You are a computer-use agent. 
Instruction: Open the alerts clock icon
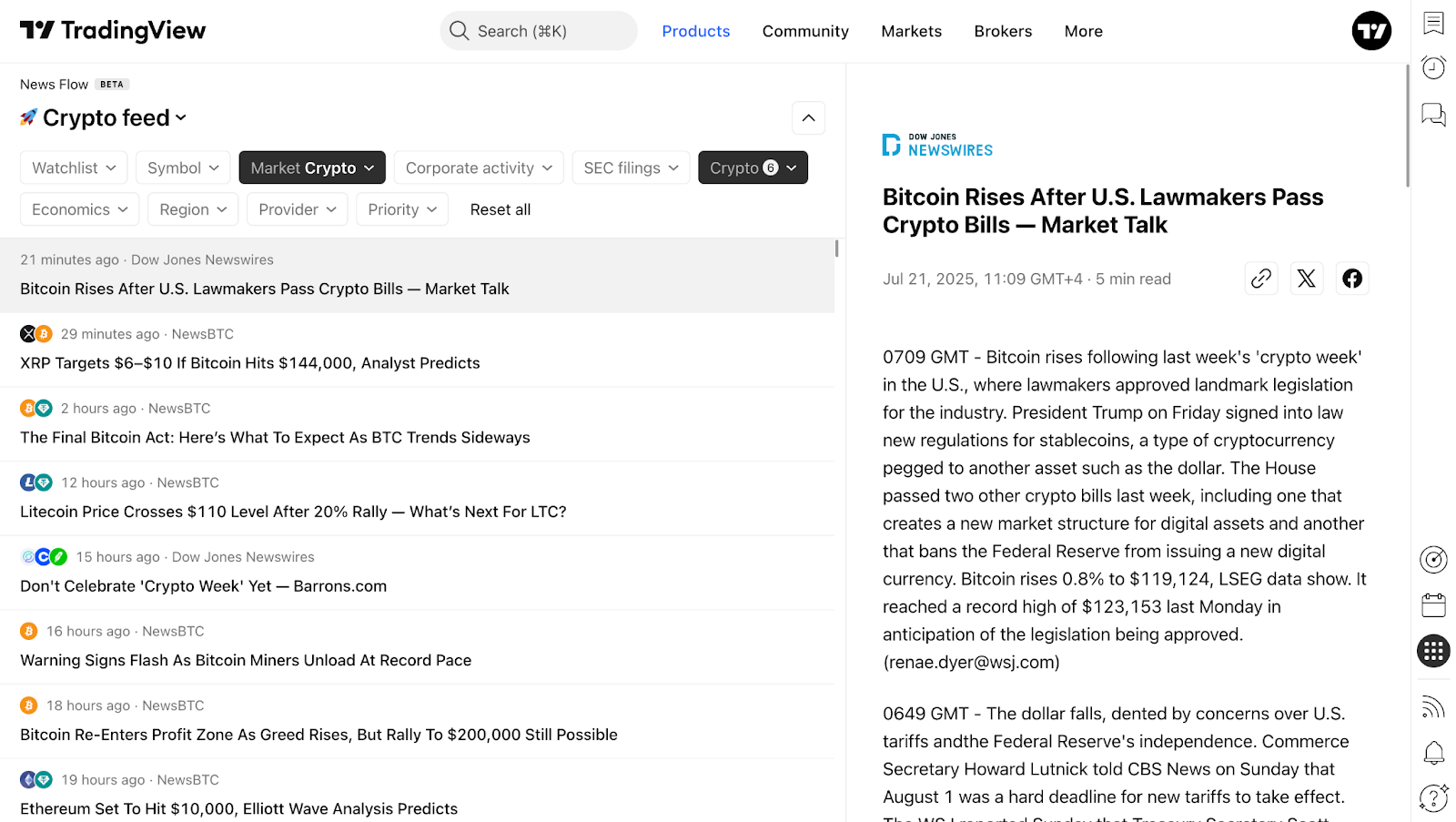(x=1433, y=67)
